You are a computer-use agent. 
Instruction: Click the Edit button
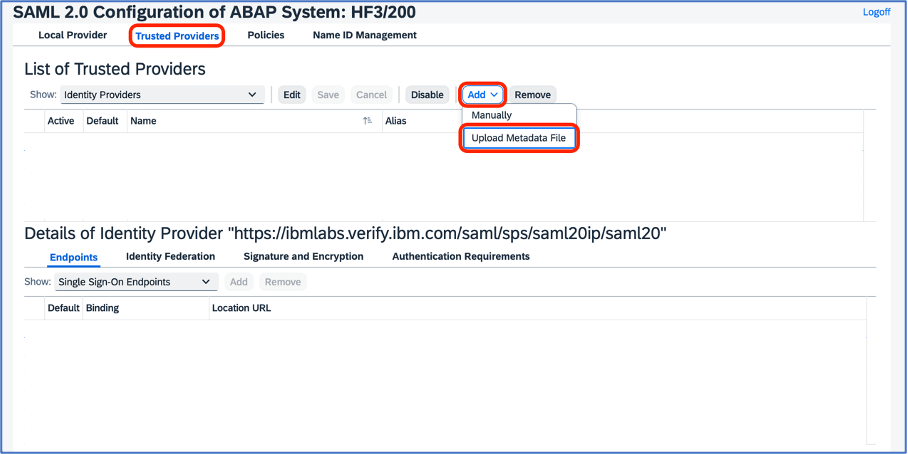292,95
